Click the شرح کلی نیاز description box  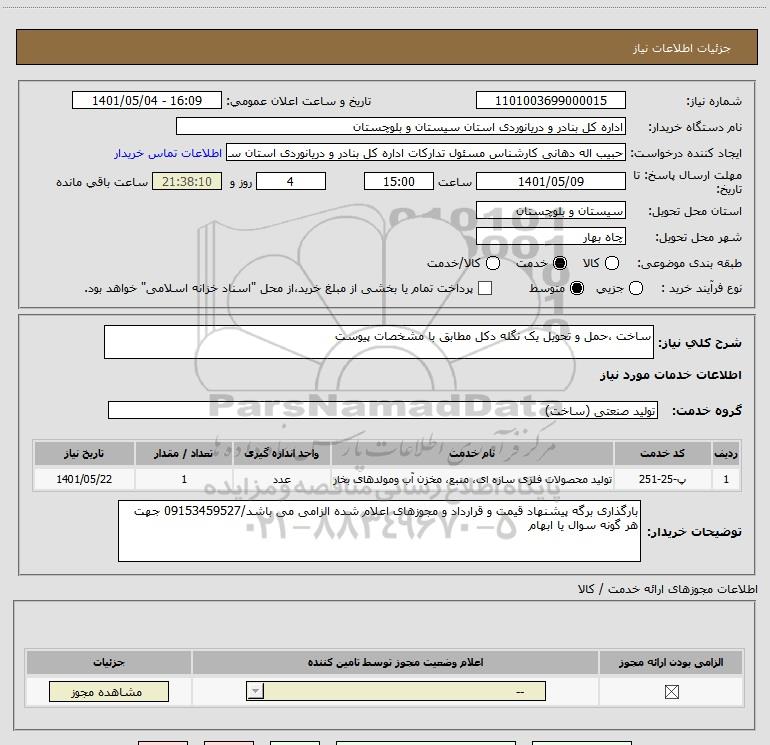[379, 342]
